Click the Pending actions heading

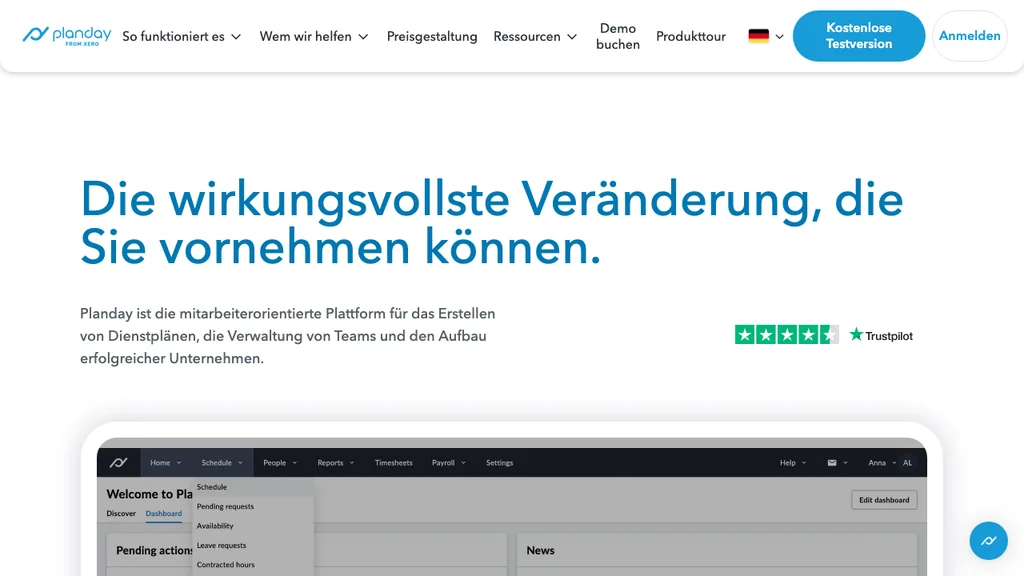154,551
